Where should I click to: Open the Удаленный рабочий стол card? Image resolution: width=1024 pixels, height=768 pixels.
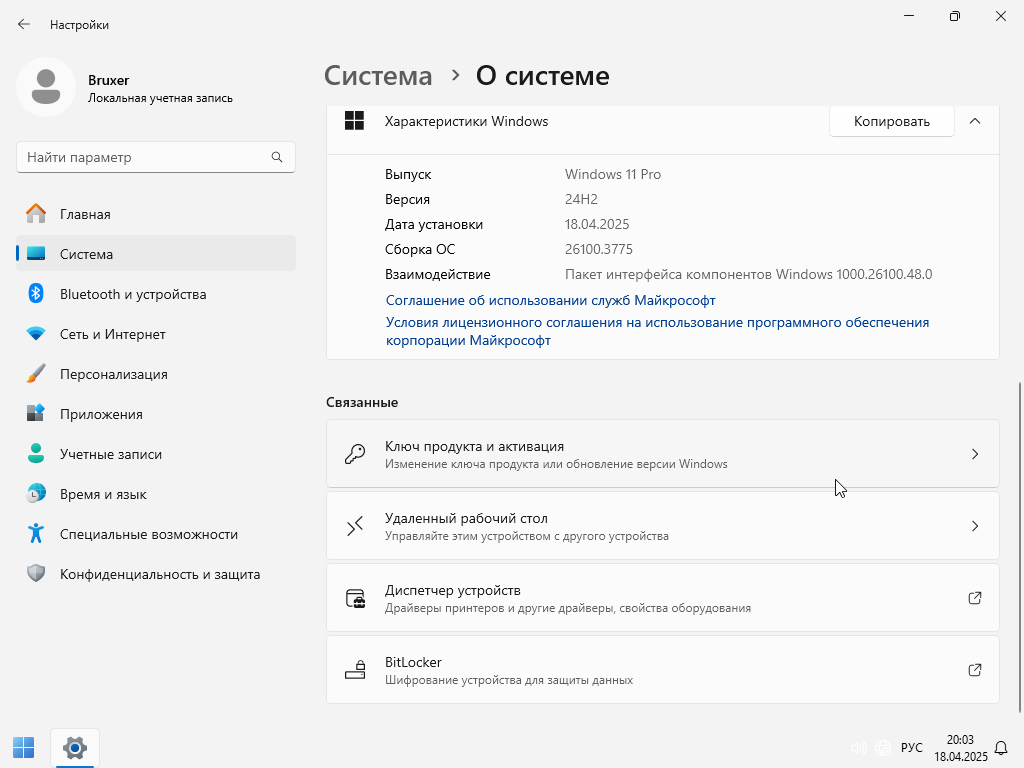point(663,526)
